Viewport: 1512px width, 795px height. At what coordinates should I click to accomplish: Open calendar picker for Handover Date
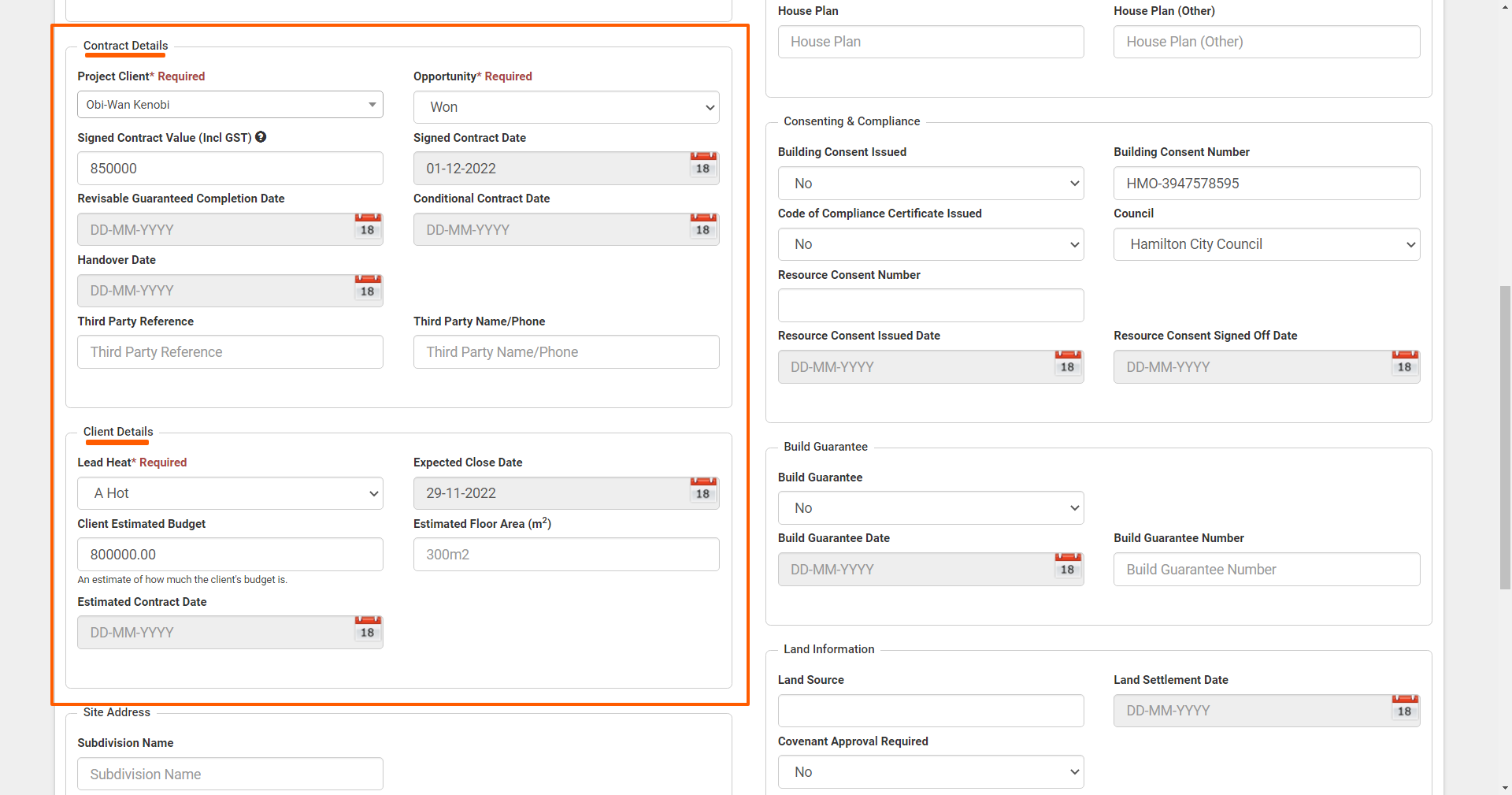[367, 289]
